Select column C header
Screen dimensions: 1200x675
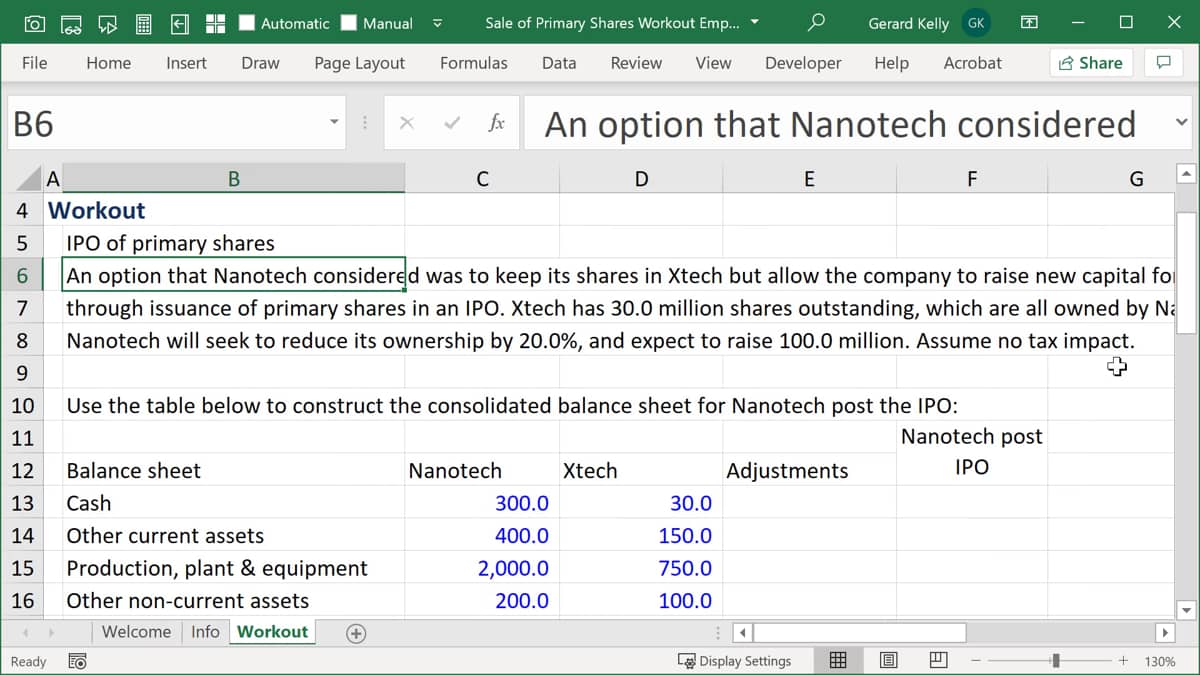click(x=482, y=179)
